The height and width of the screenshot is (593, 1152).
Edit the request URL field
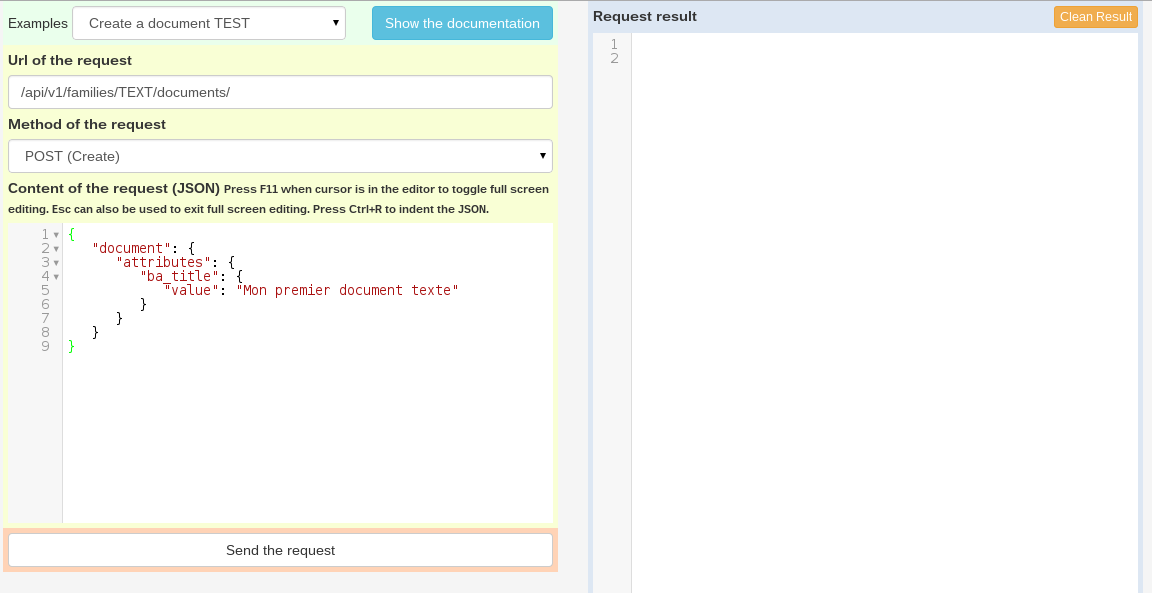[280, 92]
